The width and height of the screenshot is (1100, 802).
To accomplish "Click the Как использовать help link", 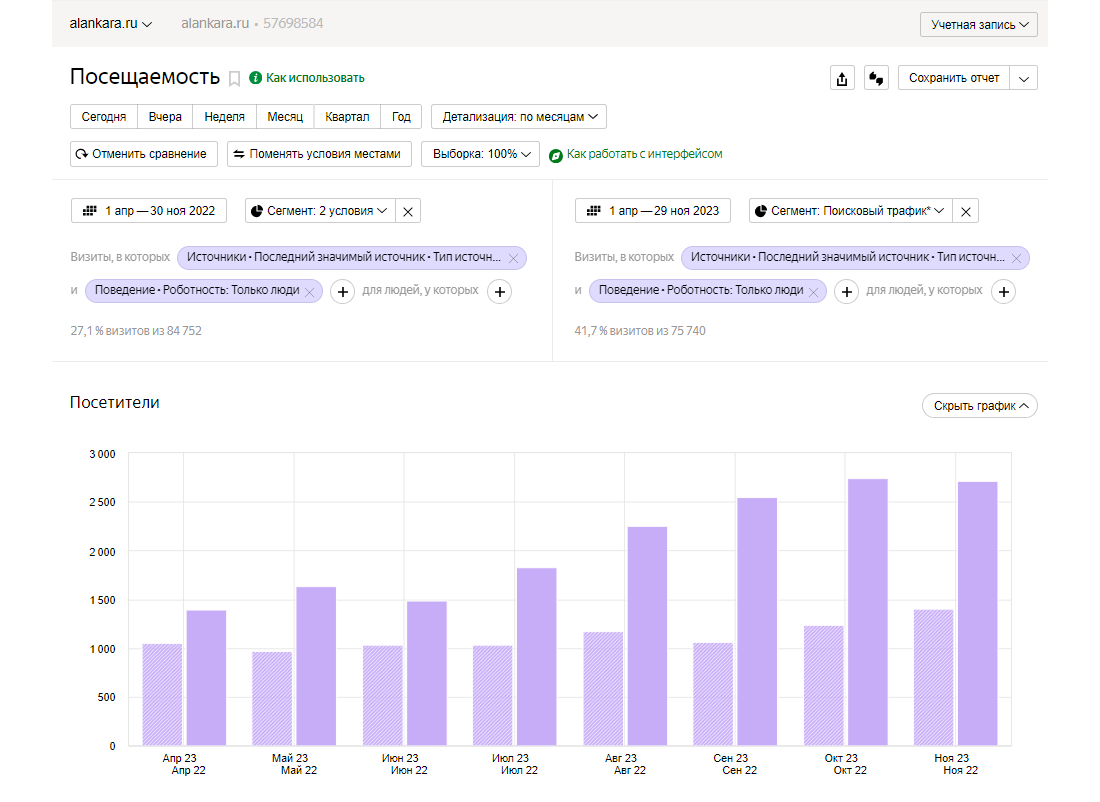I will 315,78.
